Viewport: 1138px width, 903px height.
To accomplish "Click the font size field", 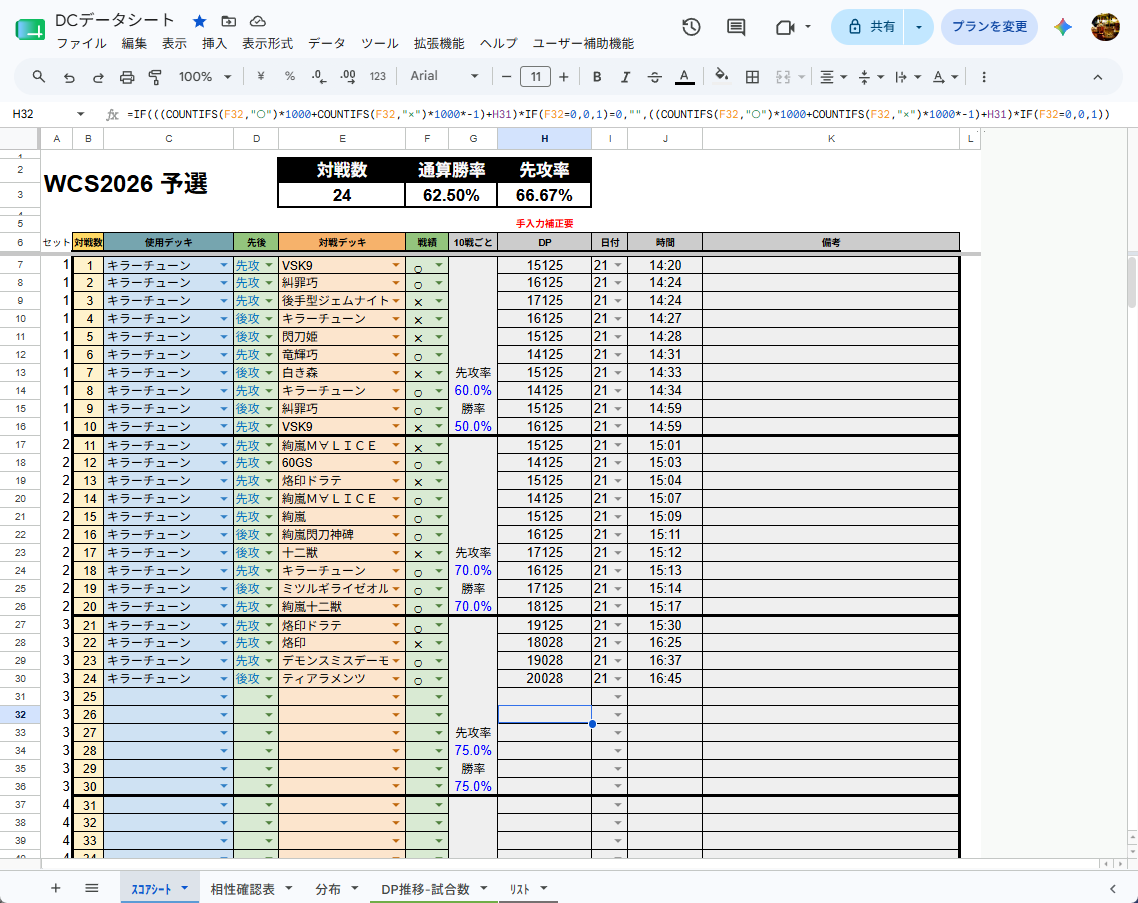I will coord(535,76).
